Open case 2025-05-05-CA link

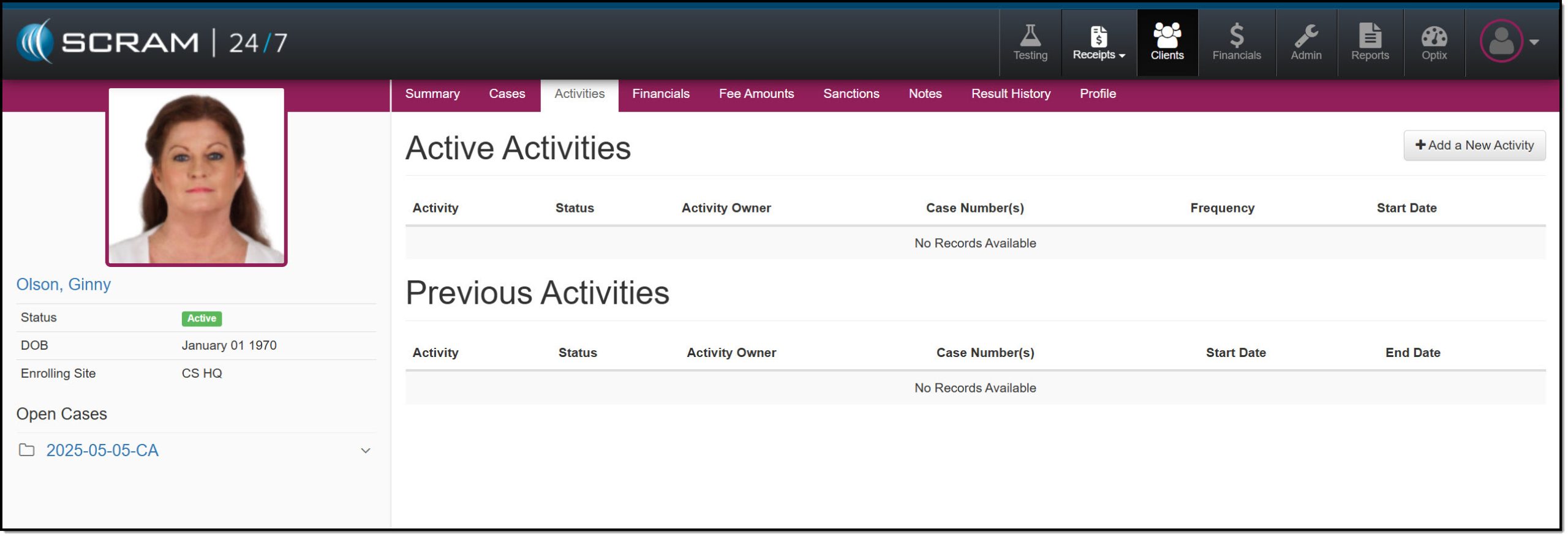[x=102, y=451]
